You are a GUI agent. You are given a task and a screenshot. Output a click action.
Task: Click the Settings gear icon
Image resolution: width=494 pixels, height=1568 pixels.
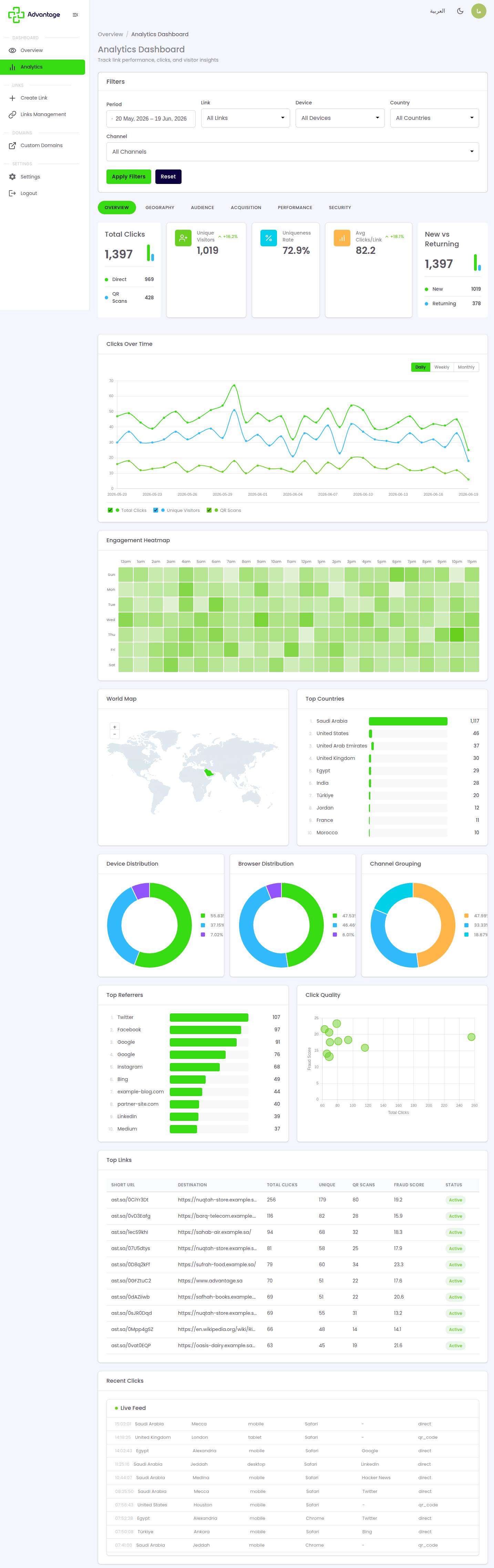[x=12, y=176]
